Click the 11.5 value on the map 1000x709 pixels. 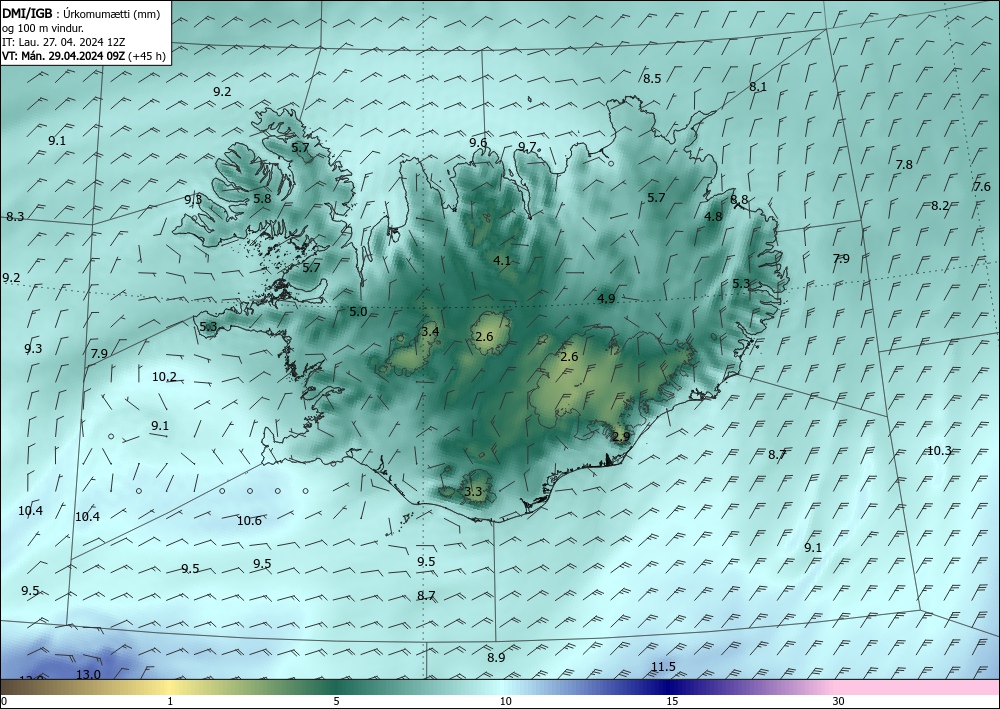(663, 667)
